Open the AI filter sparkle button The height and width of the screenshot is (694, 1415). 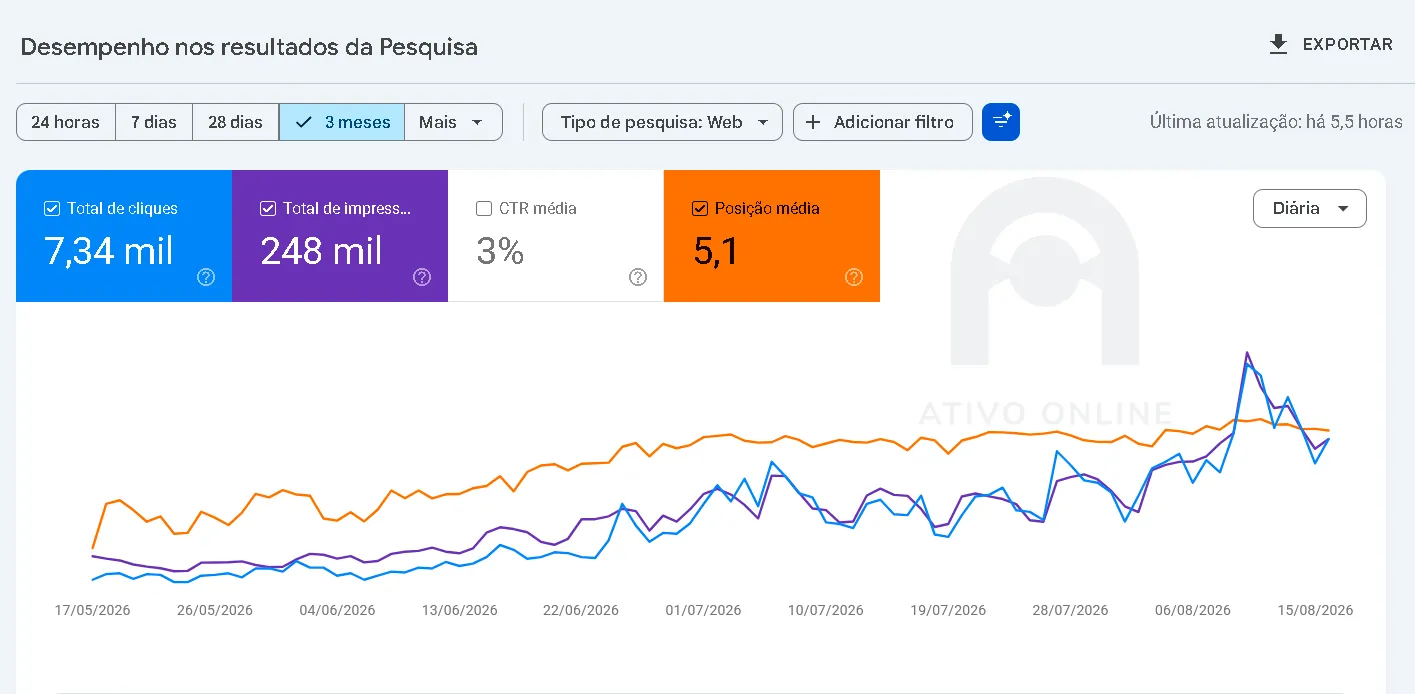tap(1001, 122)
